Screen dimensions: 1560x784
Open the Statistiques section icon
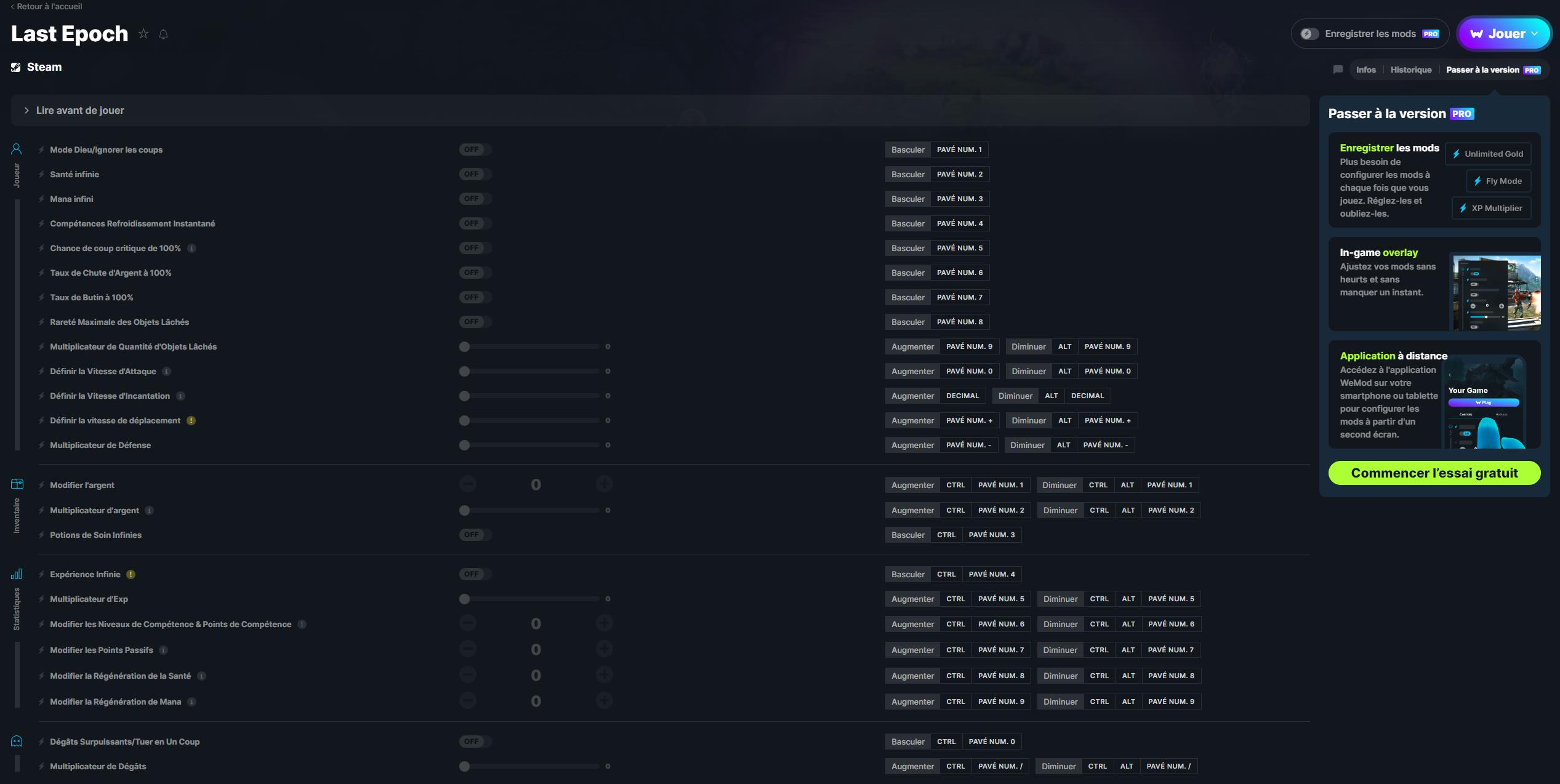(x=16, y=574)
